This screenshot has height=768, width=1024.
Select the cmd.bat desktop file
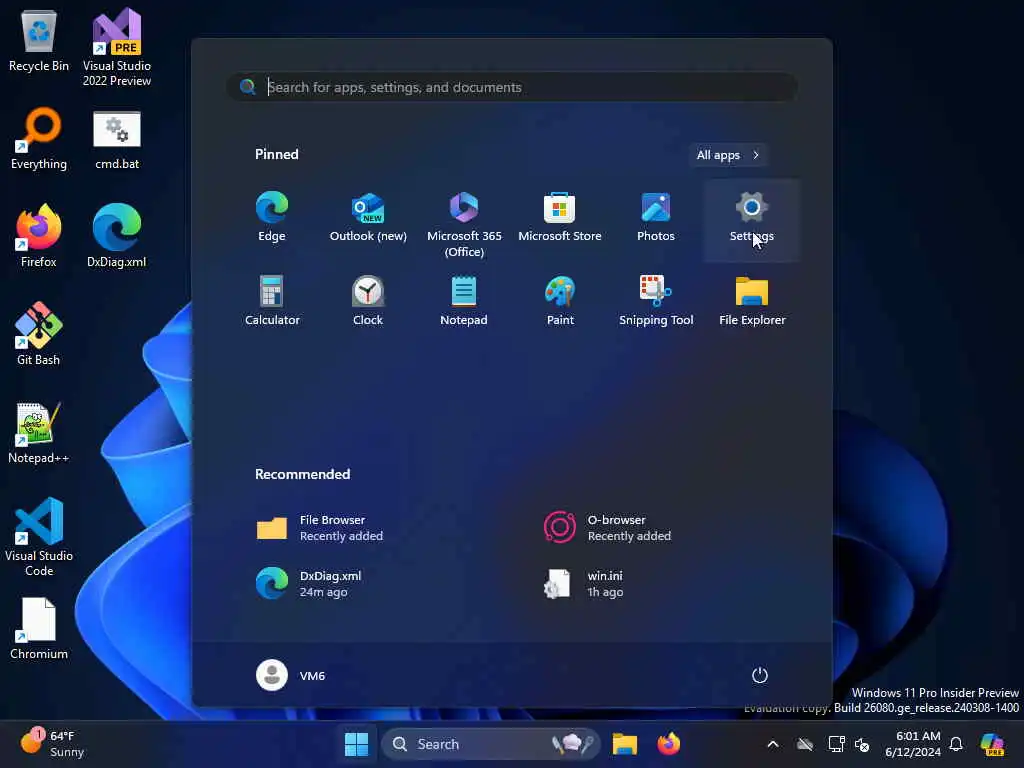pyautogui.click(x=117, y=138)
